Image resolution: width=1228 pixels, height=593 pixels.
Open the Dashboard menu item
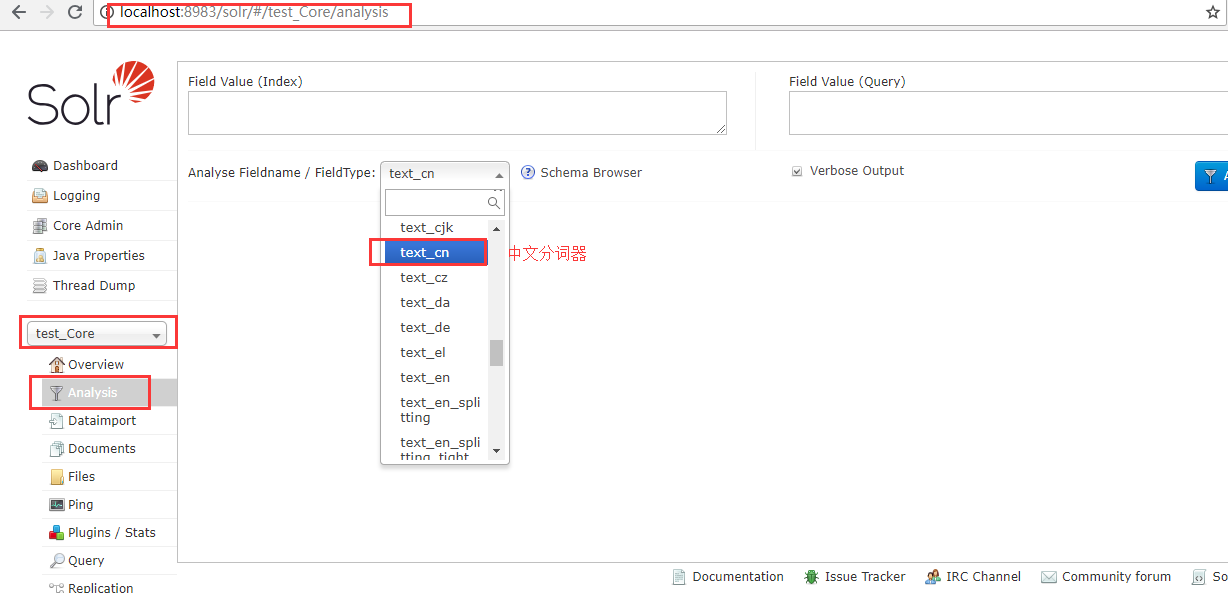point(85,166)
